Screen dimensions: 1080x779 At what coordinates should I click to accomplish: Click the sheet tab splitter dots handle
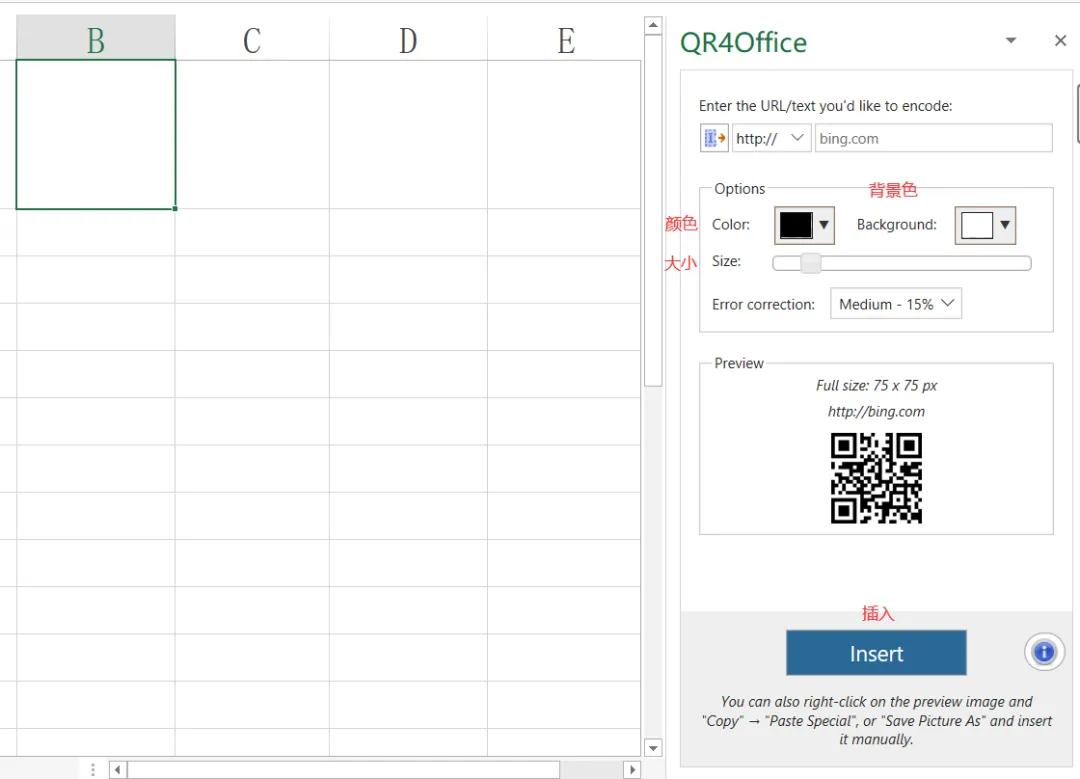(x=93, y=769)
